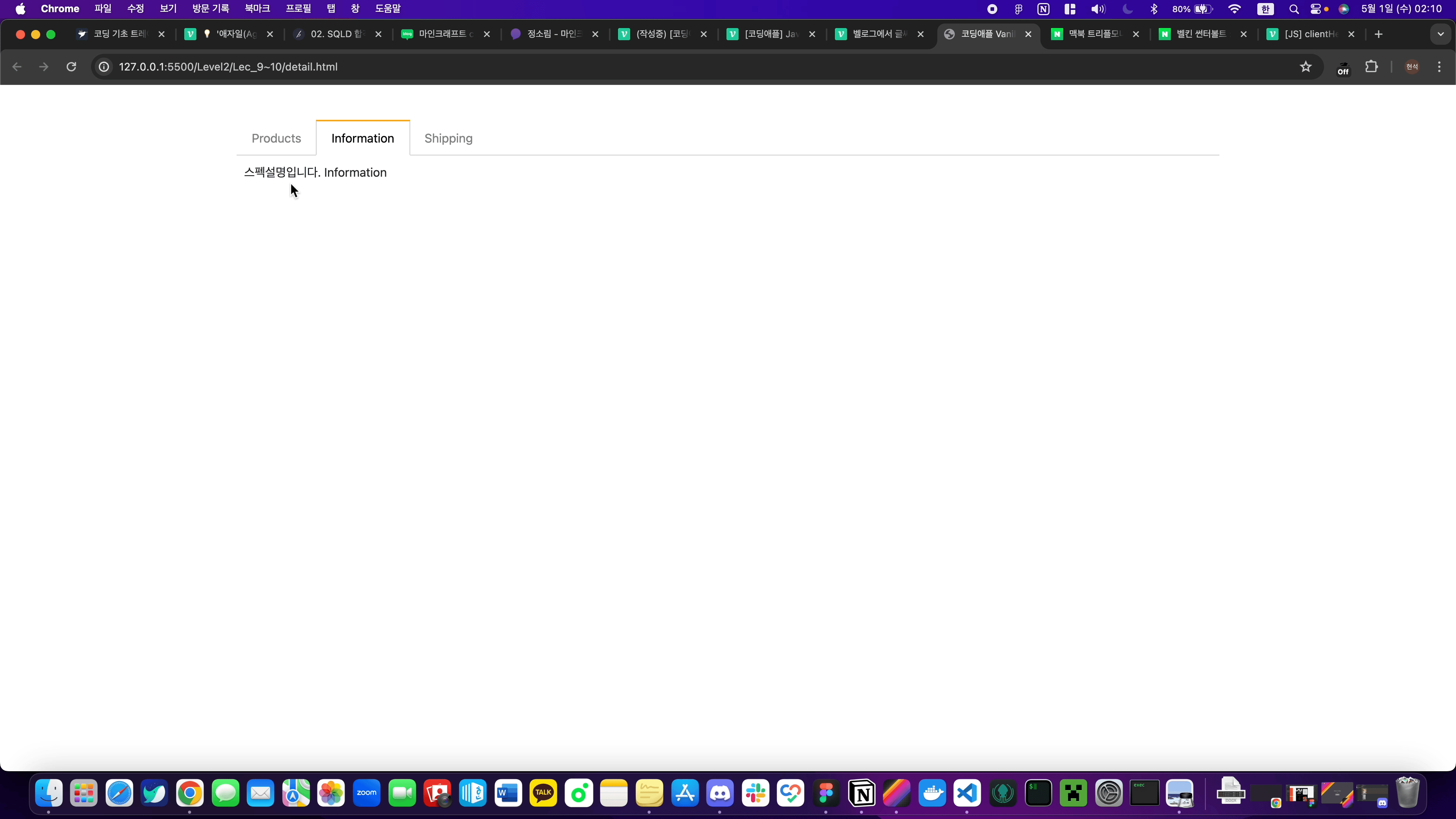
Task: Toggle Bluetooth in menu bar
Action: click(1153, 8)
